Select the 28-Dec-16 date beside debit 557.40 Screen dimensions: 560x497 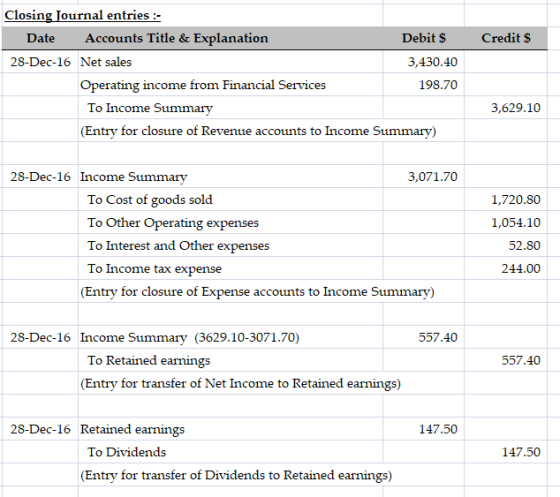point(40,337)
